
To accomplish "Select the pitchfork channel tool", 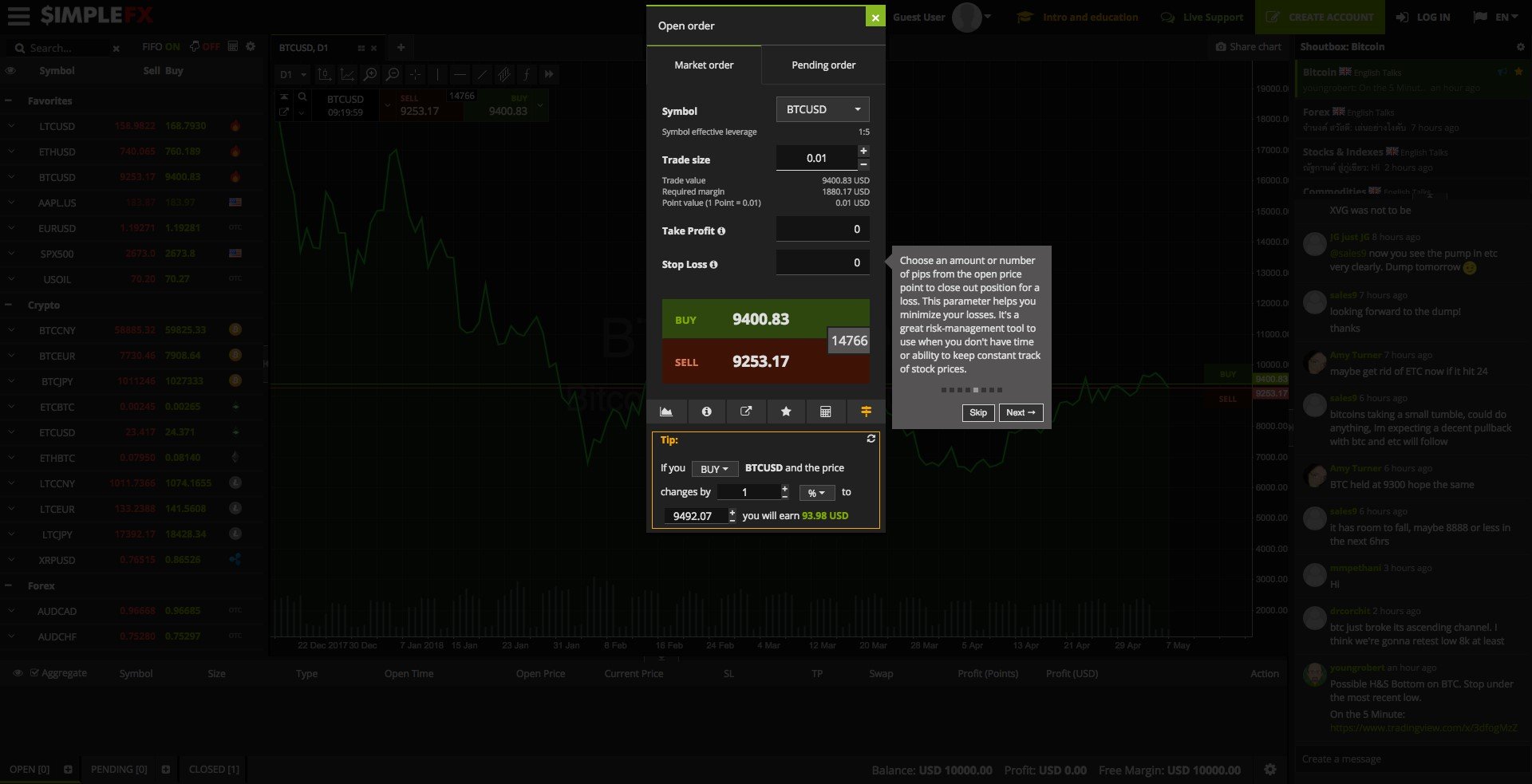I will (x=504, y=74).
